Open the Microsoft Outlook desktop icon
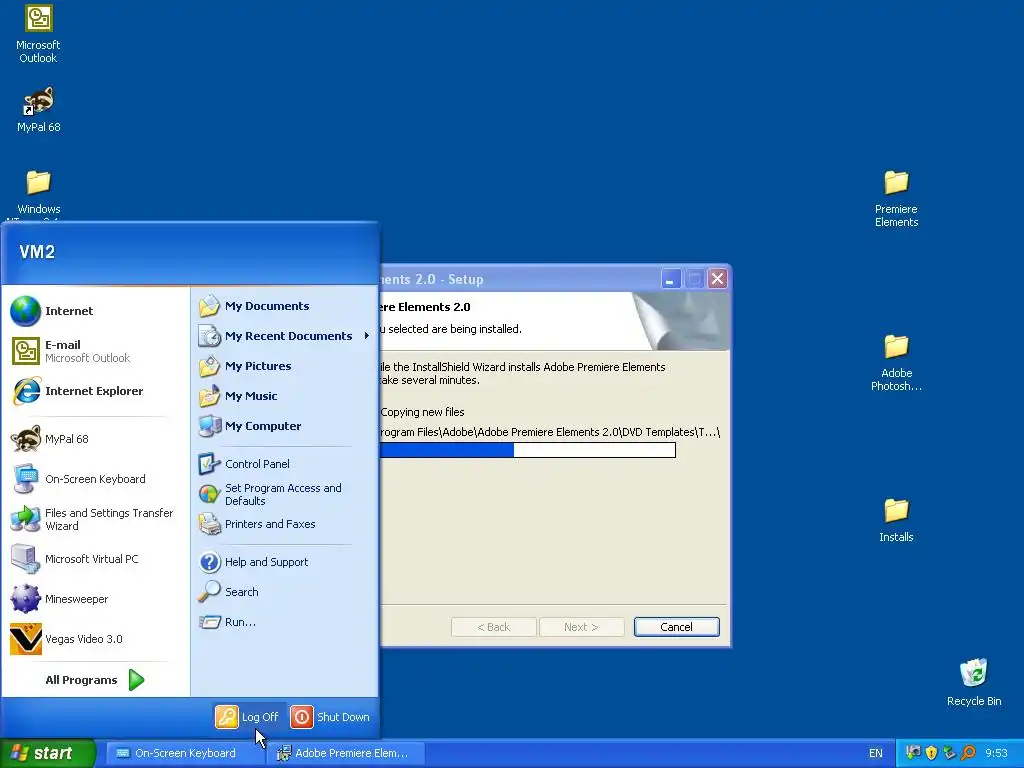1024x768 pixels. (x=38, y=34)
